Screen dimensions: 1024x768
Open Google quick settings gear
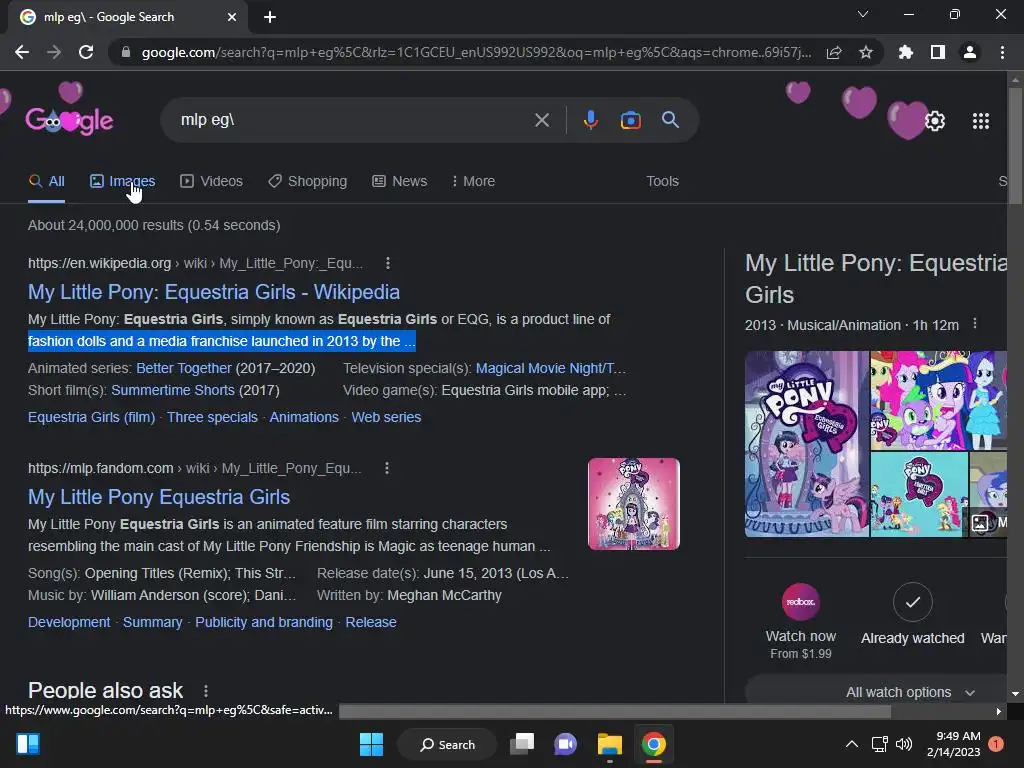coord(935,121)
